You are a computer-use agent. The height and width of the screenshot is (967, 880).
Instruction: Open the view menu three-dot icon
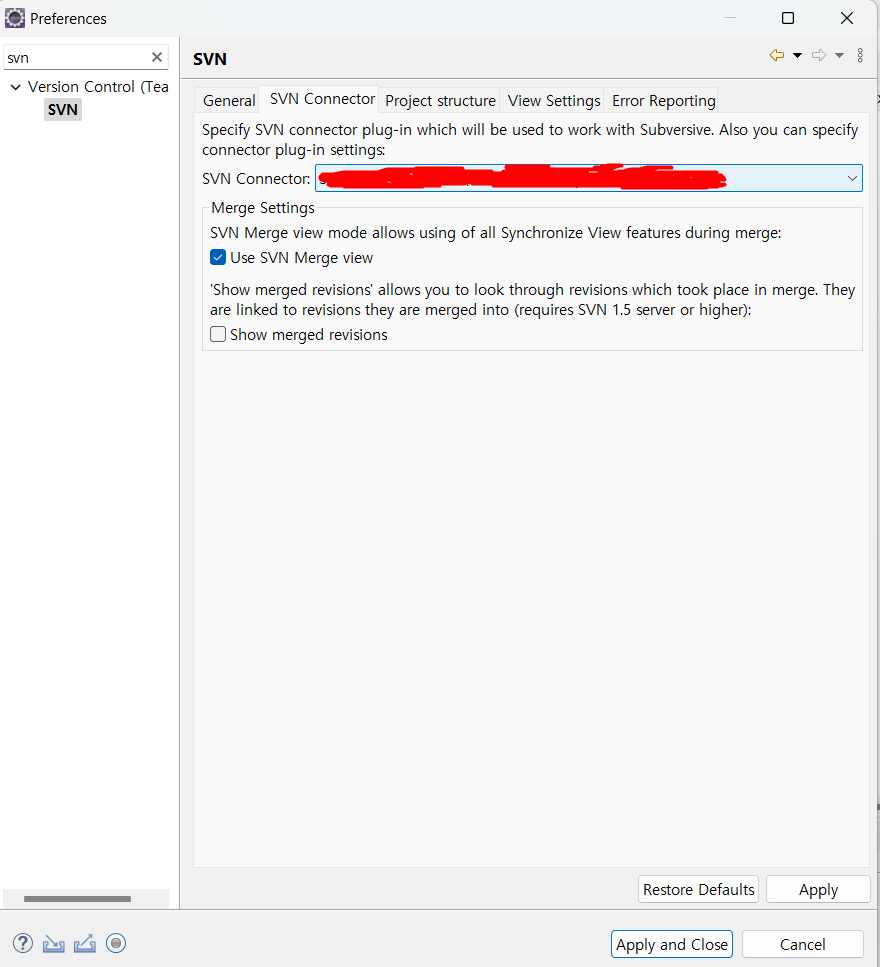860,56
